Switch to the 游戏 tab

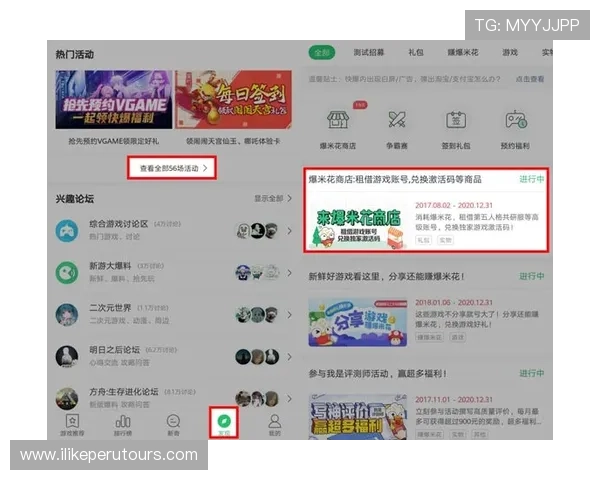(x=510, y=52)
